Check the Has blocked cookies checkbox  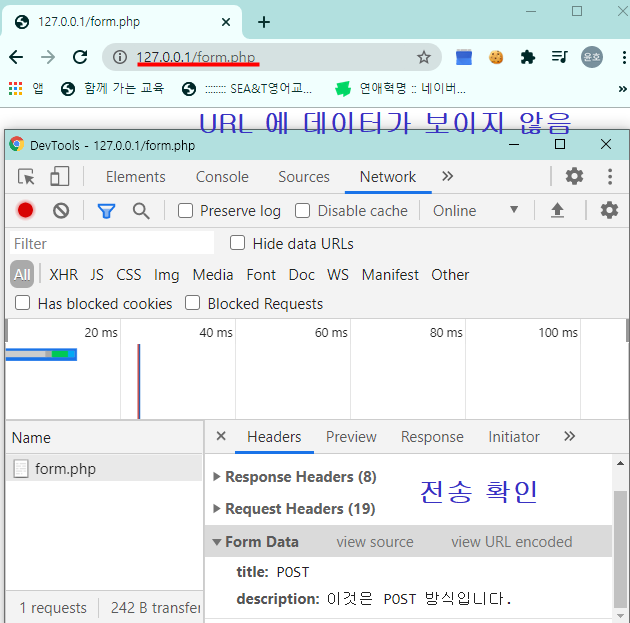tap(22, 303)
